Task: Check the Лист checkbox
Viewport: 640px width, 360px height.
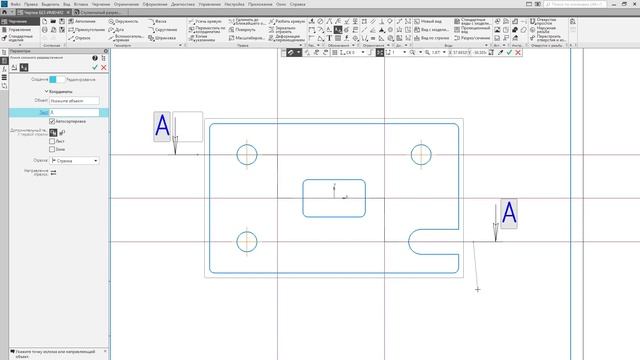Action: click(x=52, y=141)
